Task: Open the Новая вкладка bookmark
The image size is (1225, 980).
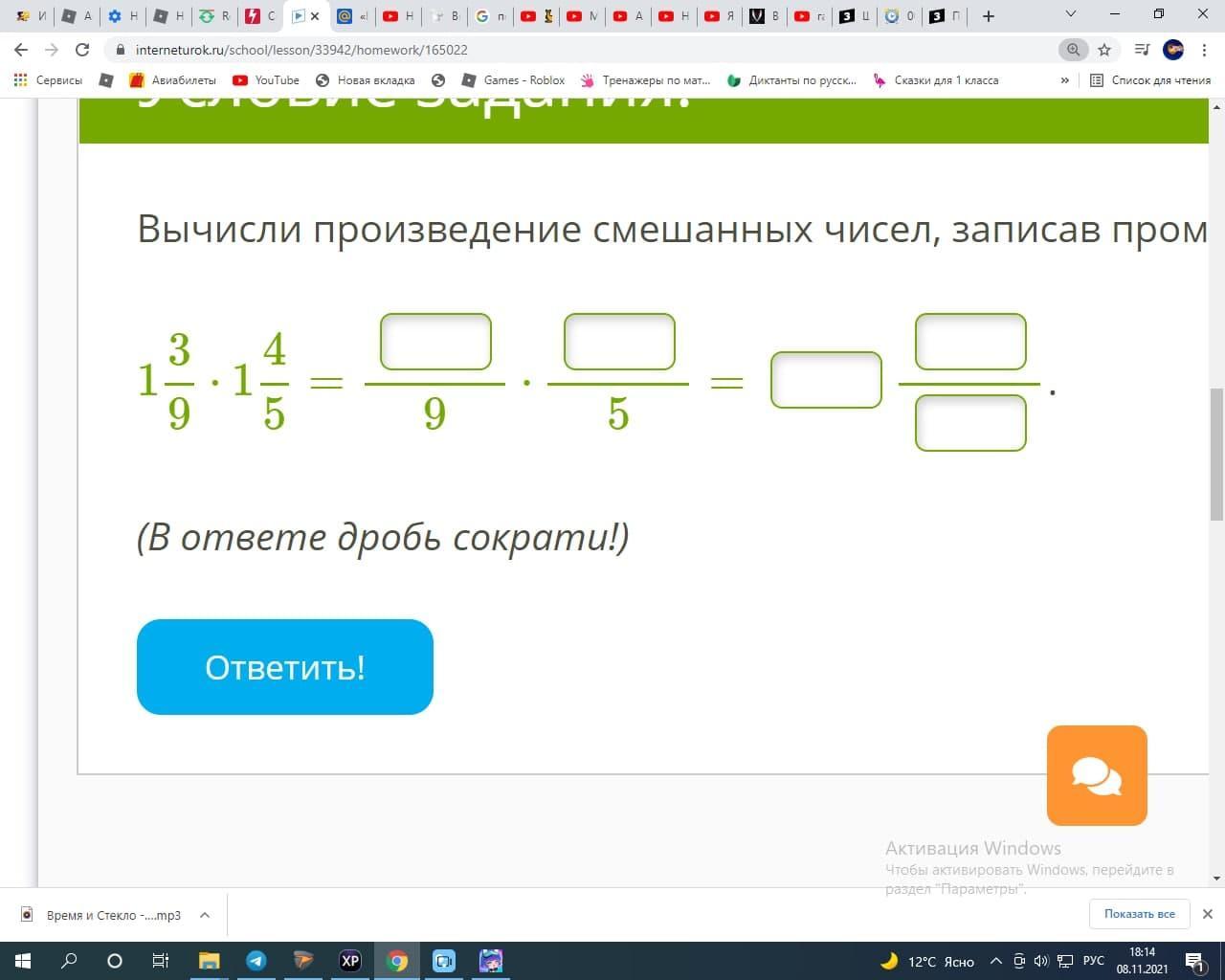Action: (366, 80)
